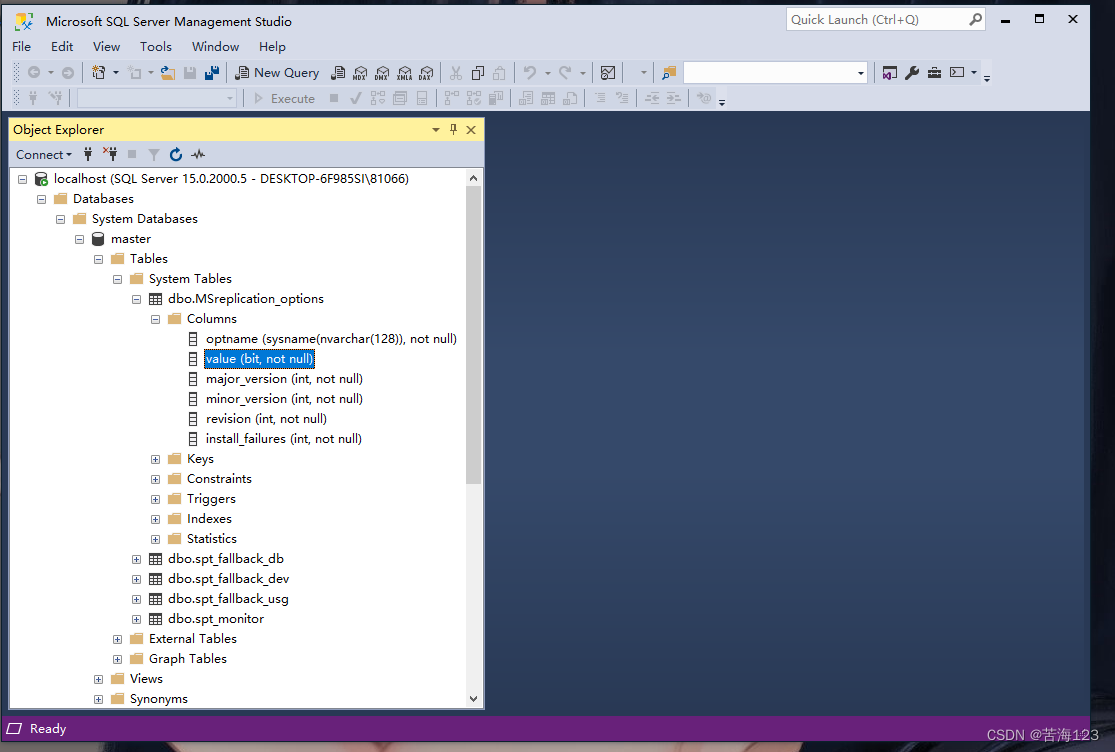Viewport: 1115px width, 752px height.
Task: Open the find combo box dropdown
Action: [x=860, y=72]
